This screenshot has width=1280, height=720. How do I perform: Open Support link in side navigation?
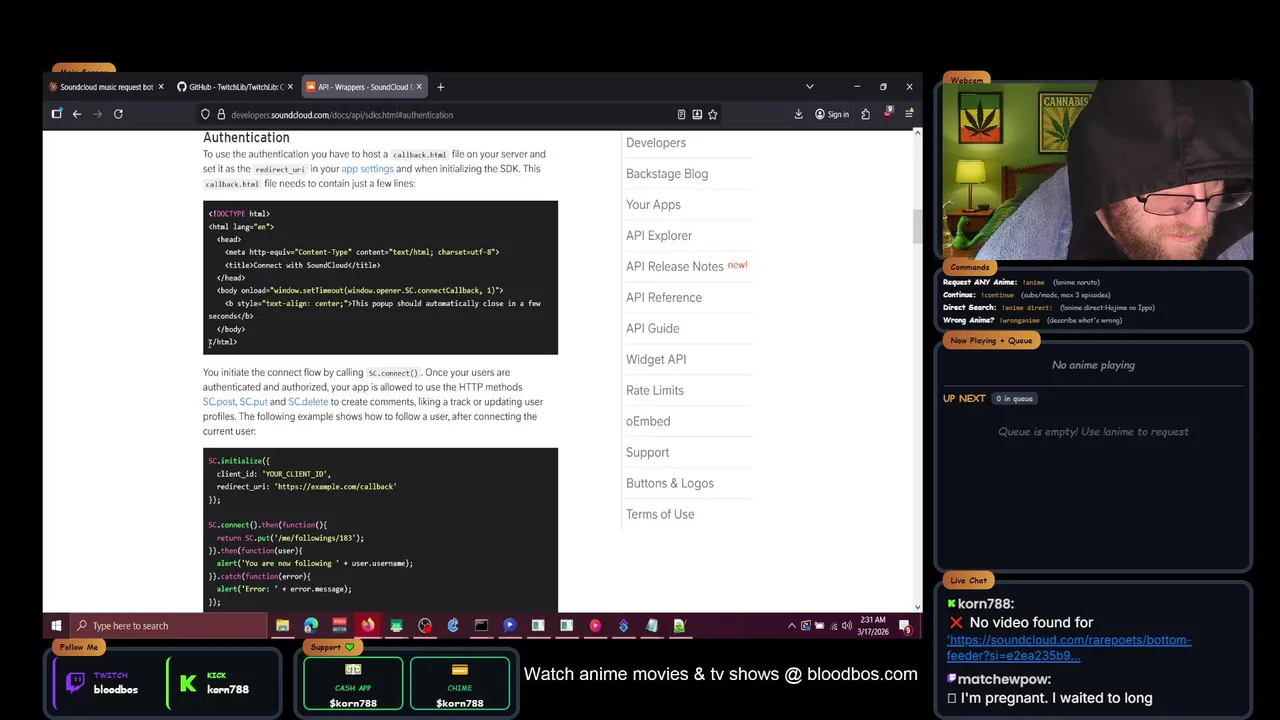click(647, 453)
